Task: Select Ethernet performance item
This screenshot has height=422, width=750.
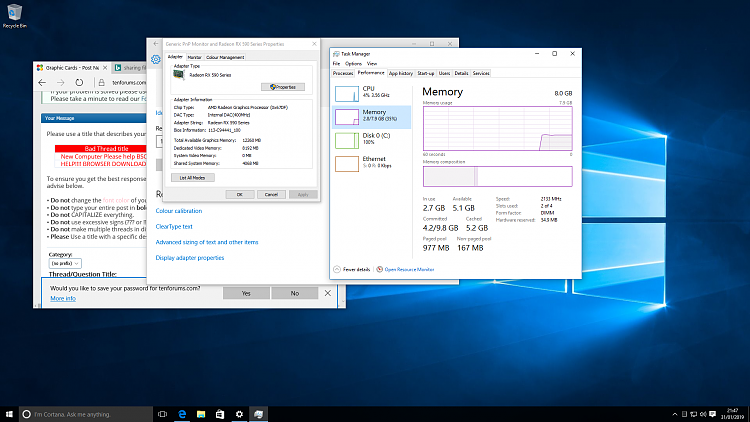Action: pos(372,164)
